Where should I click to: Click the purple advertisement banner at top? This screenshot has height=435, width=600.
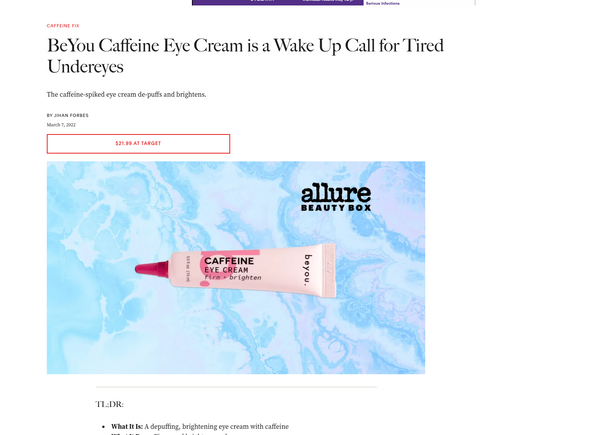tap(277, 2)
